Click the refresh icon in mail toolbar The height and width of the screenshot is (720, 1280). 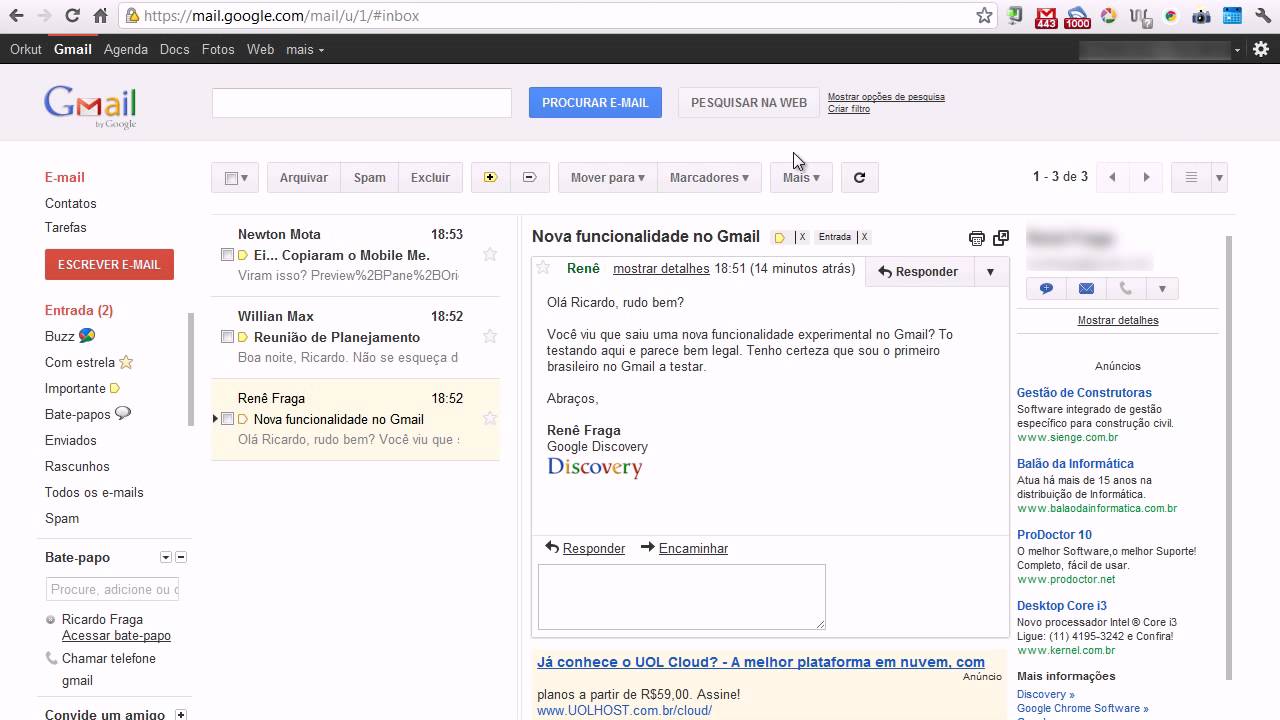tap(859, 178)
